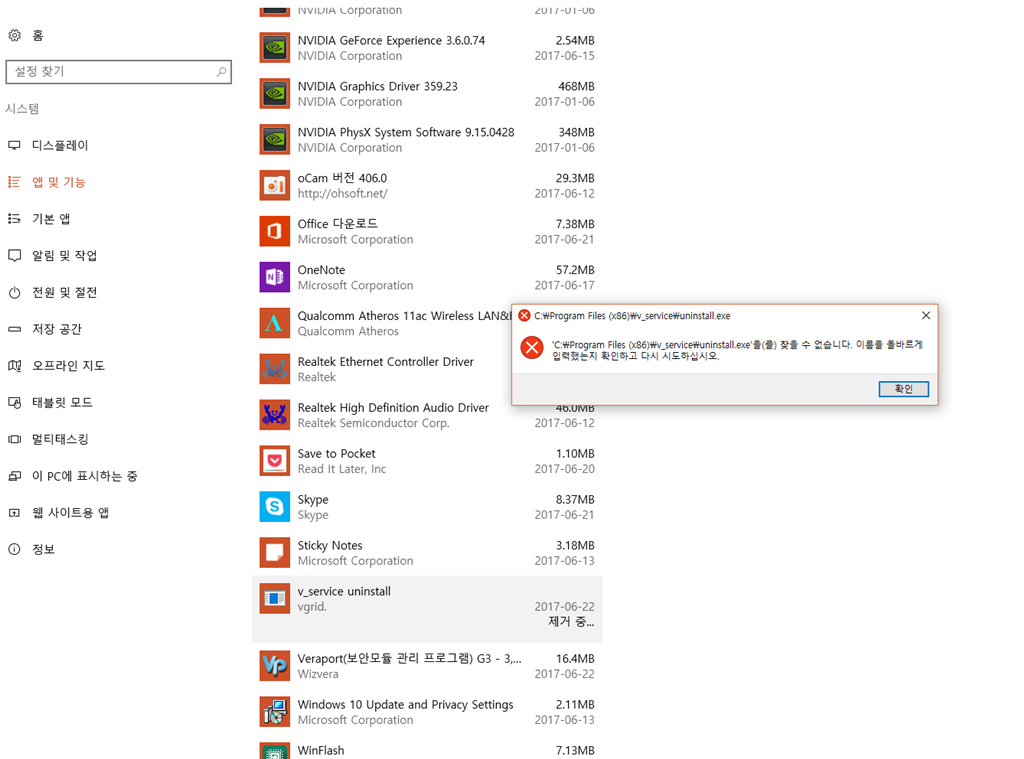Click 'http://ohsoft.net/' publisher text
Screen dimensions: 1024x759
click(342, 193)
